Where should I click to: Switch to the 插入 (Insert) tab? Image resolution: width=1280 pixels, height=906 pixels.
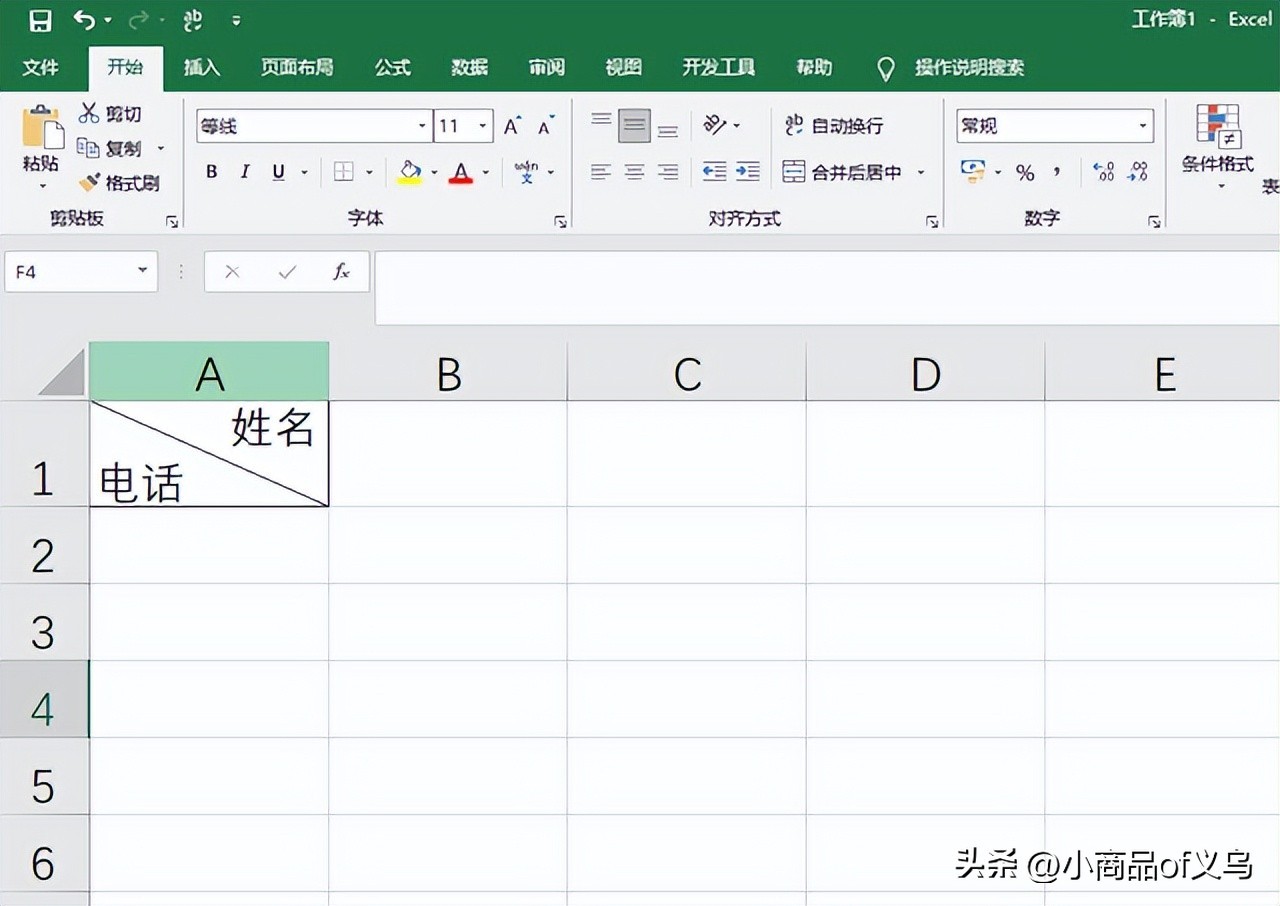pos(202,67)
